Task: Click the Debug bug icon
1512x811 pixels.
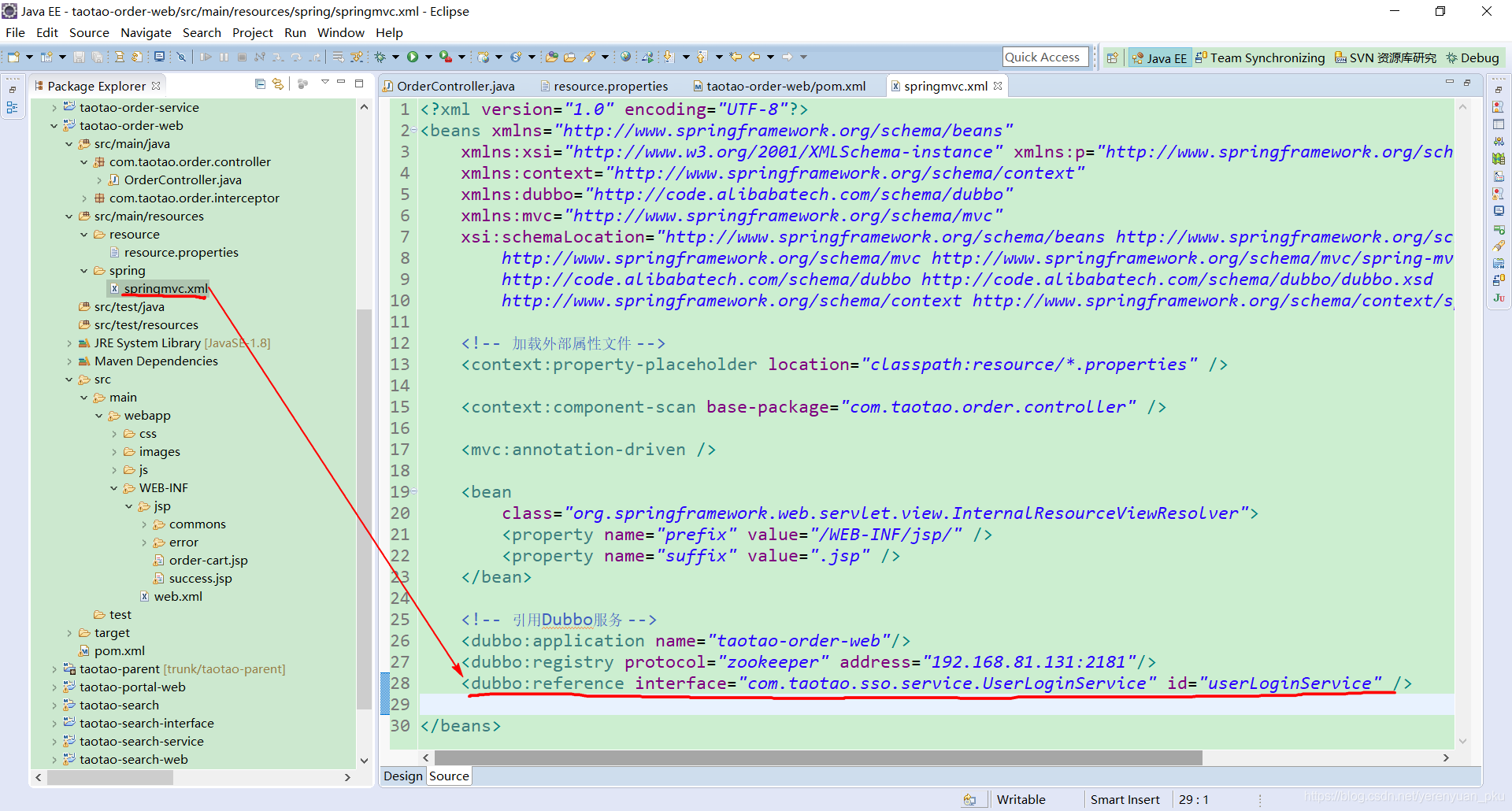Action: coord(380,57)
